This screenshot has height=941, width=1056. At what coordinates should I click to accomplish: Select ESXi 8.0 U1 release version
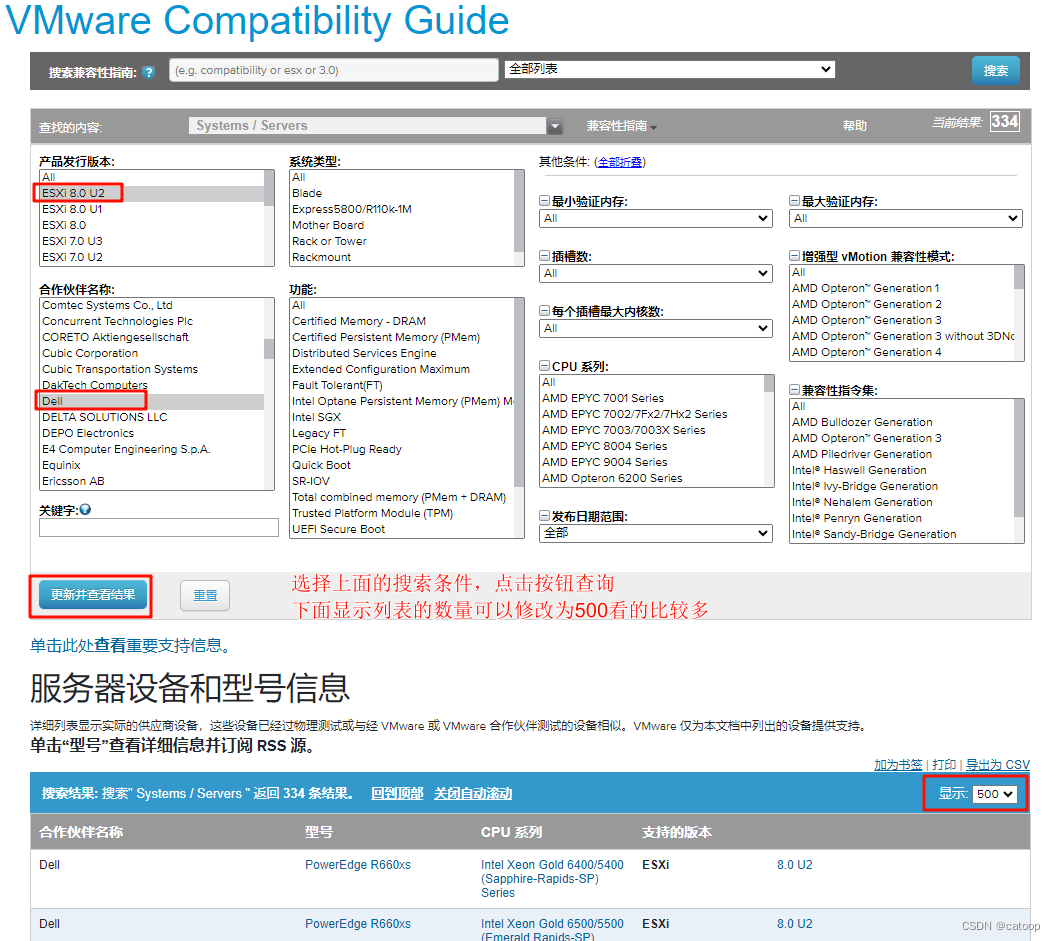pos(152,209)
